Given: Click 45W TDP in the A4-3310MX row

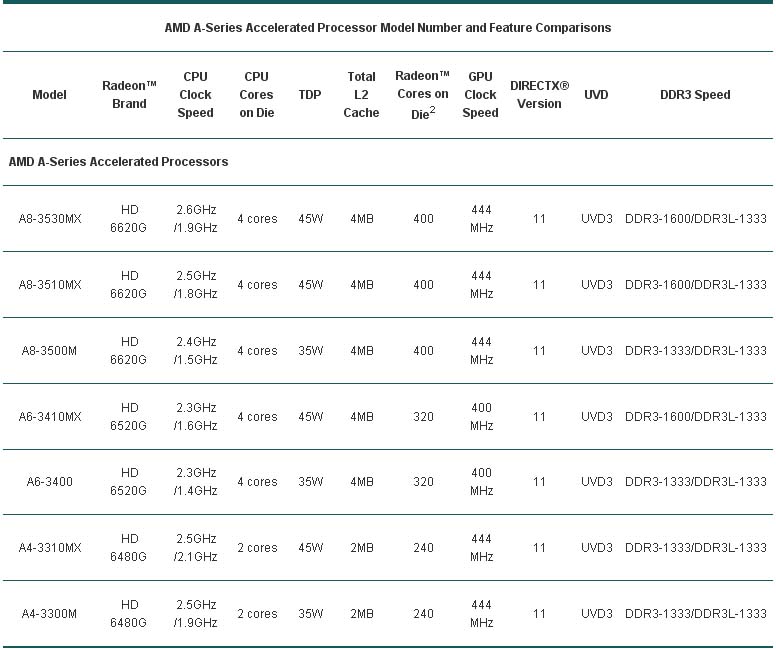Looking at the screenshot, I should 311,548.
